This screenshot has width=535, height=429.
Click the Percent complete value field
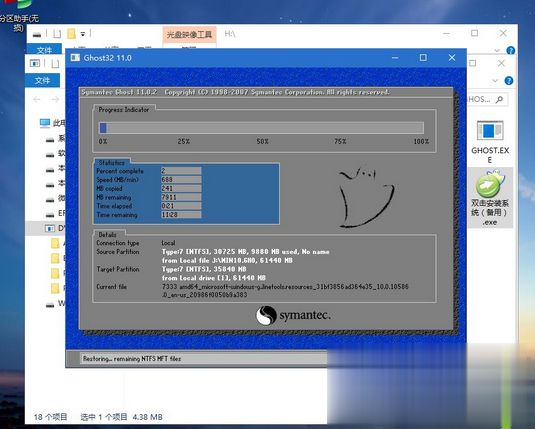pos(181,171)
